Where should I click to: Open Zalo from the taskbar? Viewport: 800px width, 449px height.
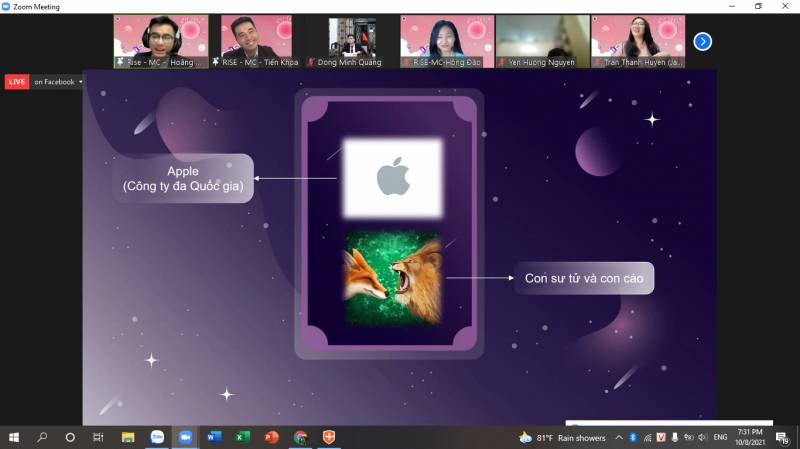point(156,437)
